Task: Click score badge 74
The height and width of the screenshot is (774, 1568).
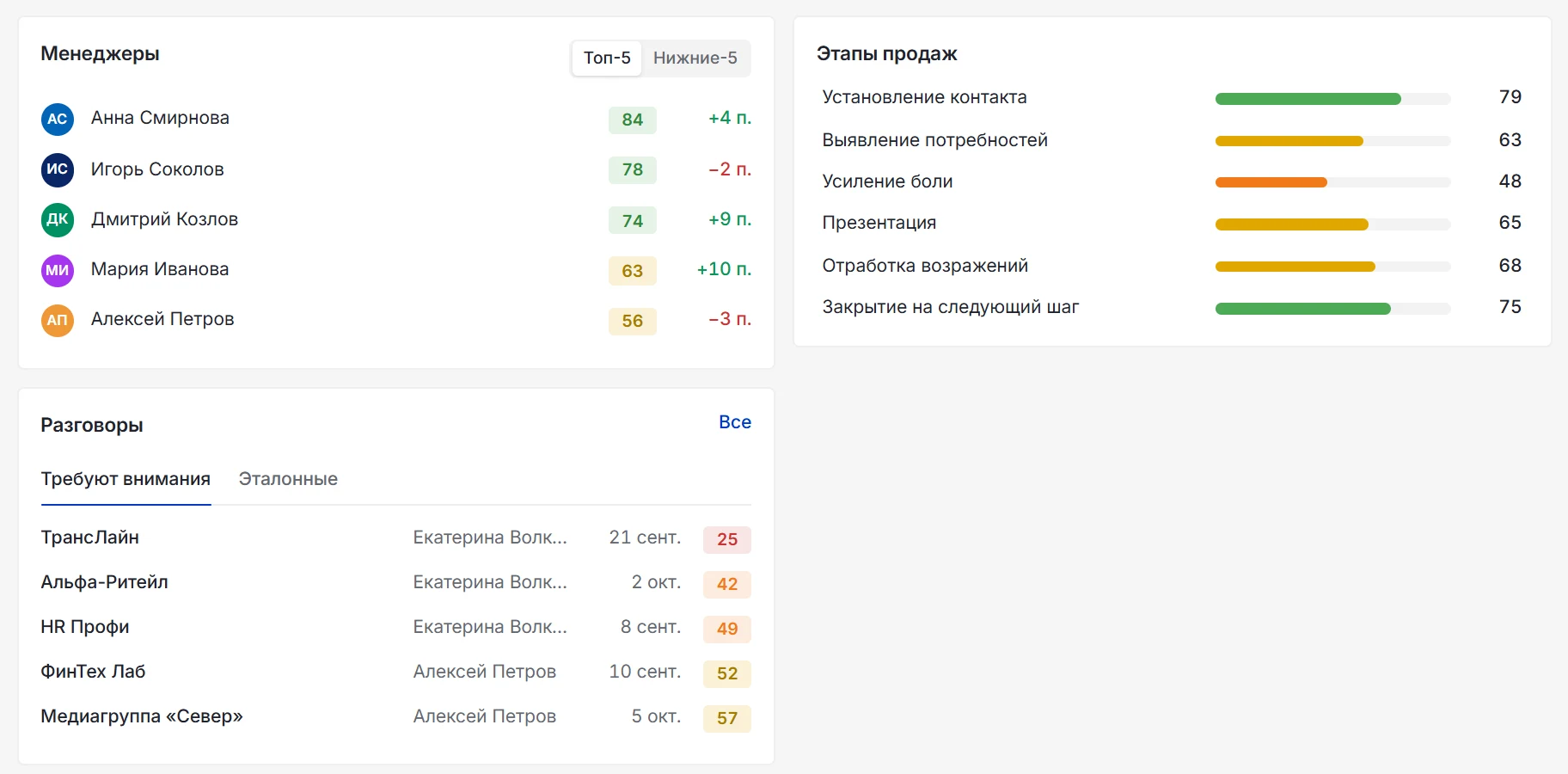Action: coord(633,220)
